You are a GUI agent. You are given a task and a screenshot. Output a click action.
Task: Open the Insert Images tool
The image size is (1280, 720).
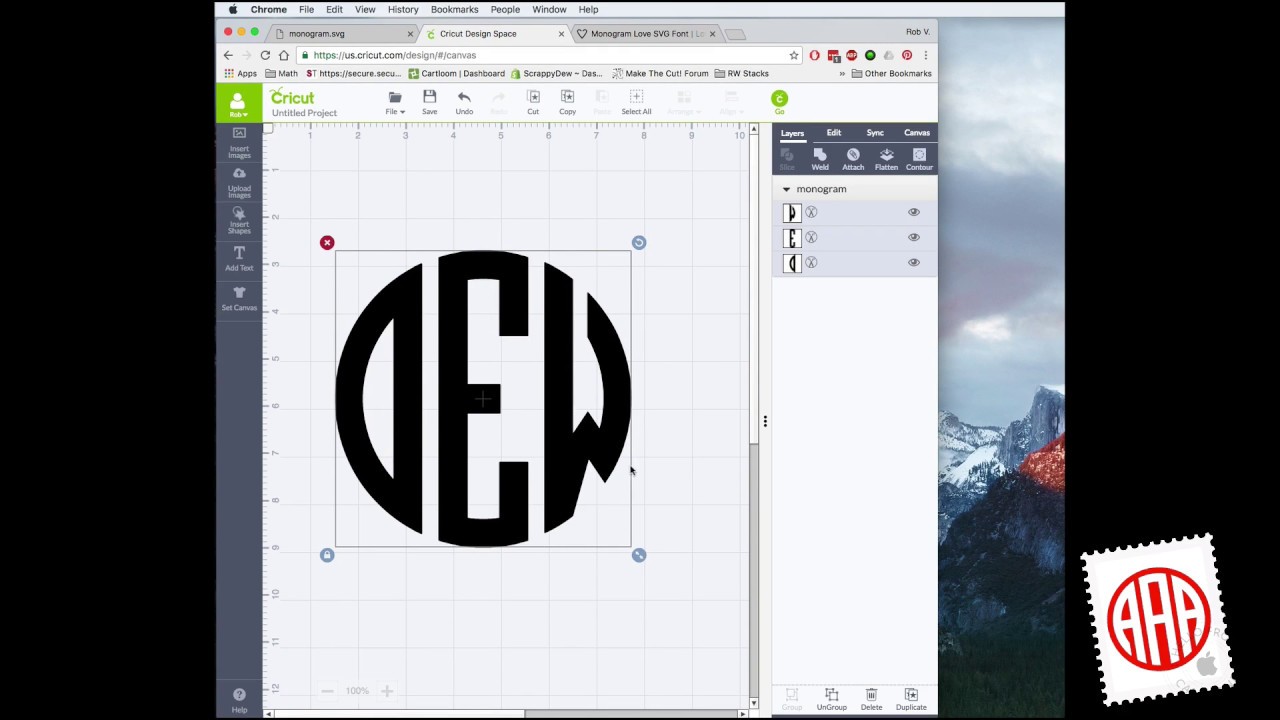239,143
